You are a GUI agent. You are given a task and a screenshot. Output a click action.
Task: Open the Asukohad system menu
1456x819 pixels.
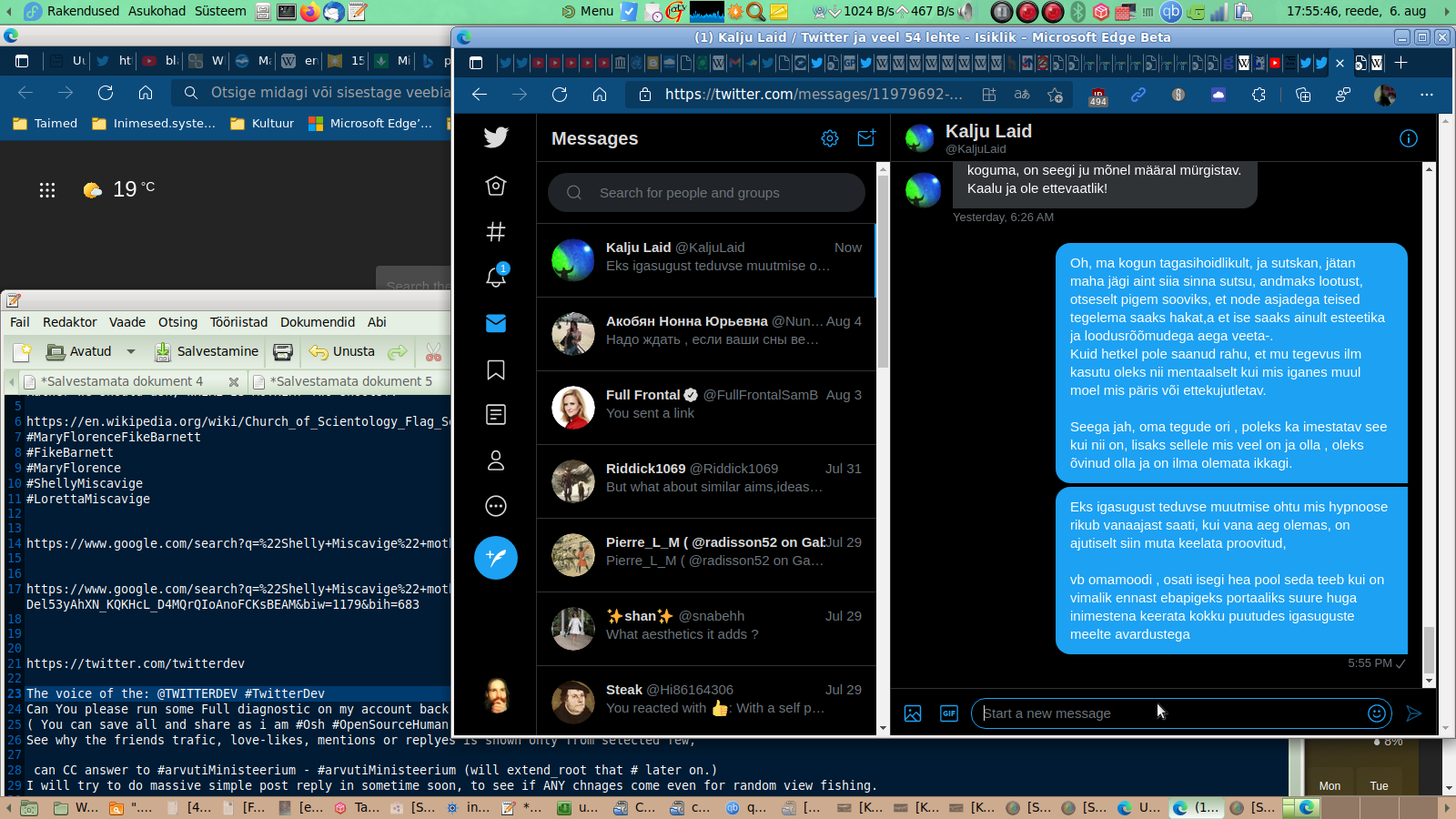click(157, 11)
